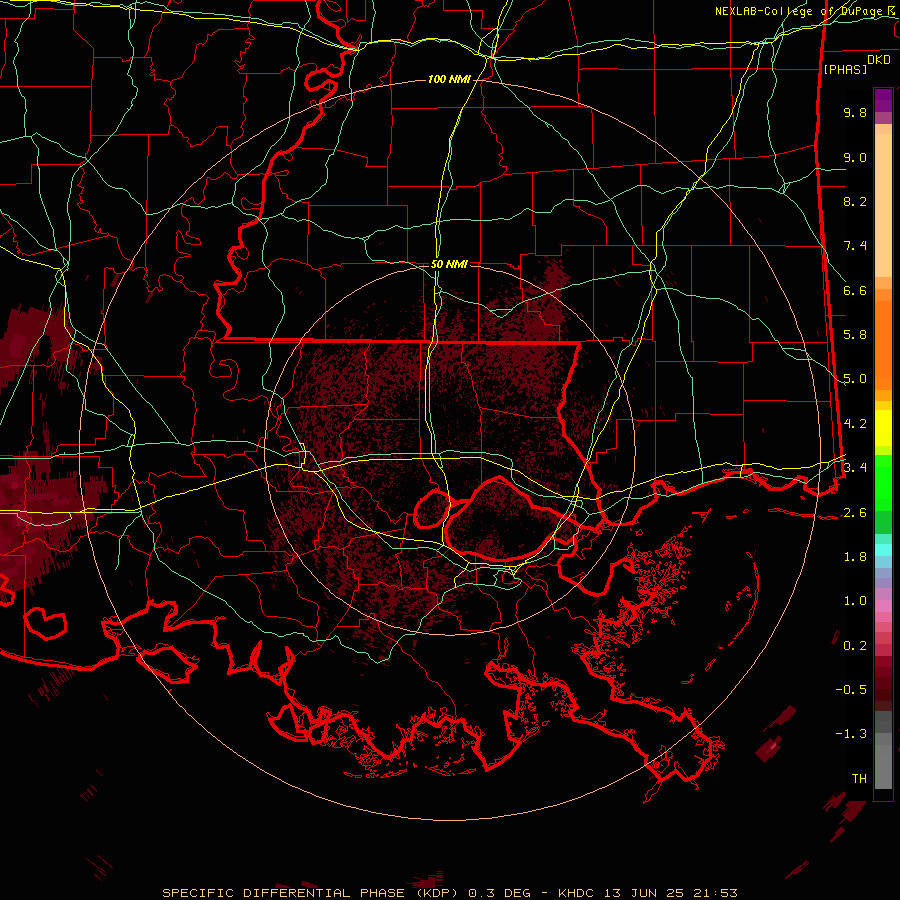900x900 pixels.
Task: Select the -1.3 scale value
Action: [x=851, y=734]
